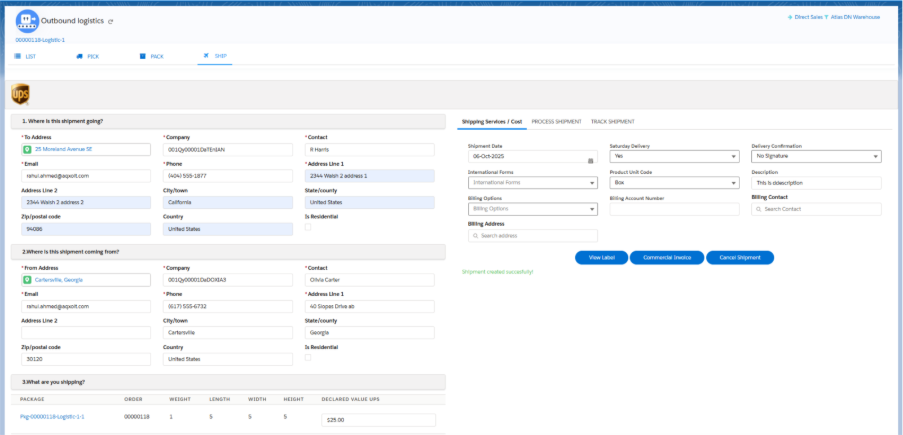Click the From Address location pin icon
The width and height of the screenshot is (903, 435).
[28, 280]
